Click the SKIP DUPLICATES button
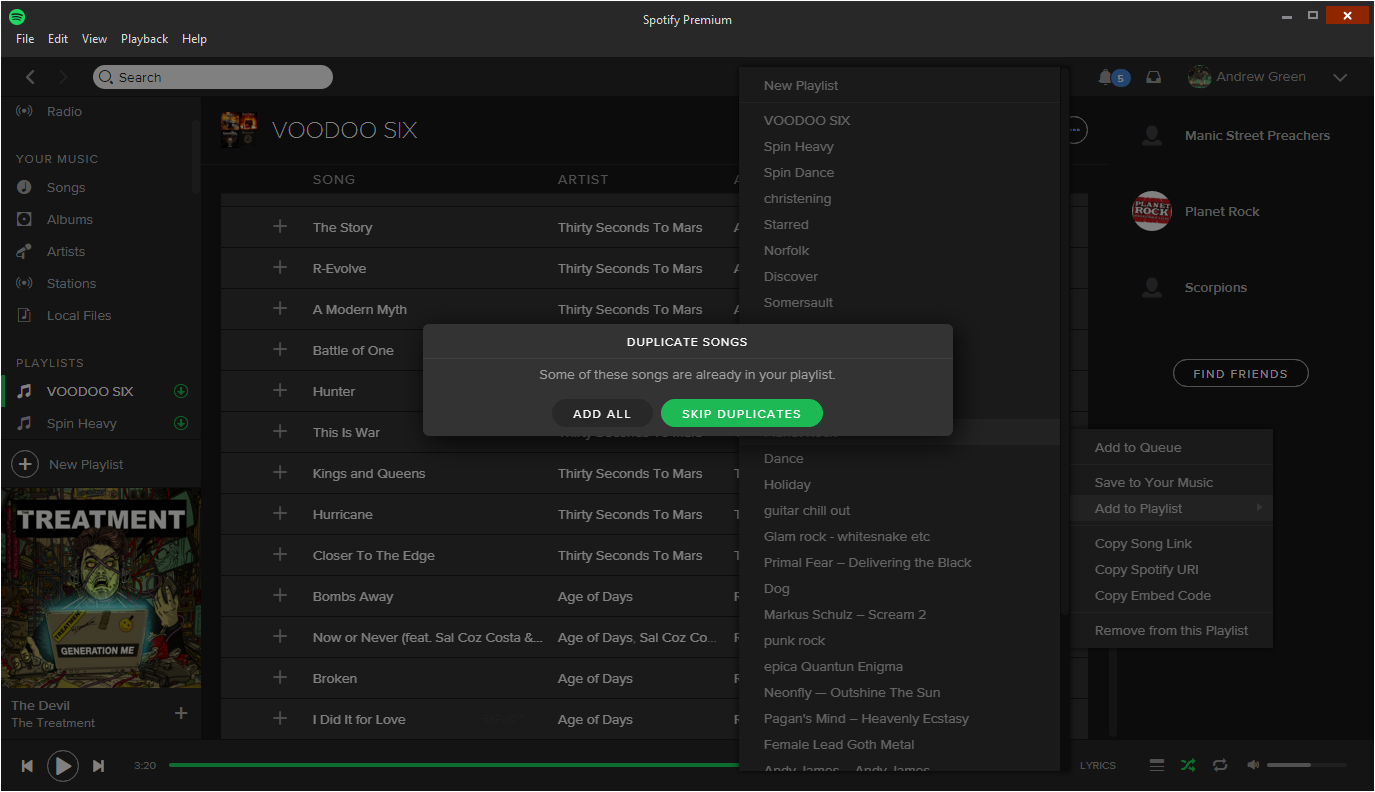1375x792 pixels. [741, 414]
